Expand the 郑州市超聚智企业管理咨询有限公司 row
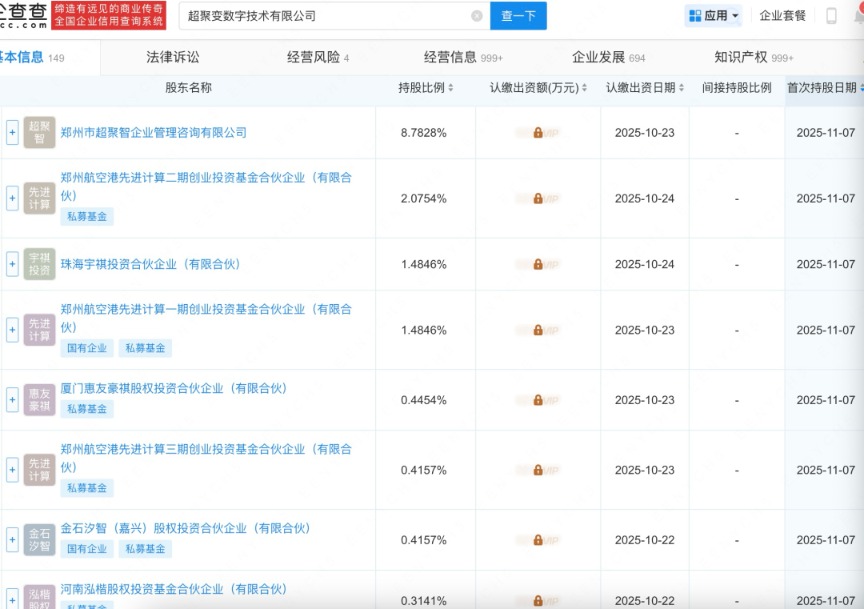Viewport: 864px width, 609px height. click(12, 132)
